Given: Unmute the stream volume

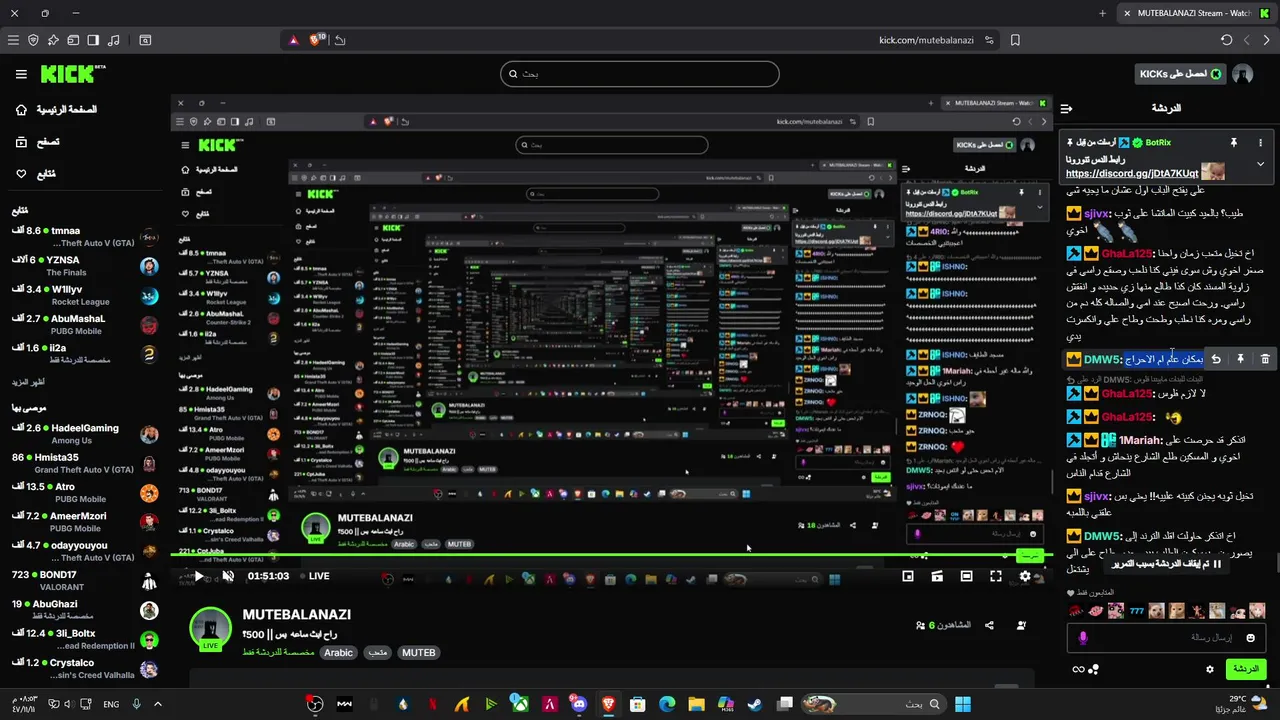Looking at the screenshot, I should tap(228, 576).
